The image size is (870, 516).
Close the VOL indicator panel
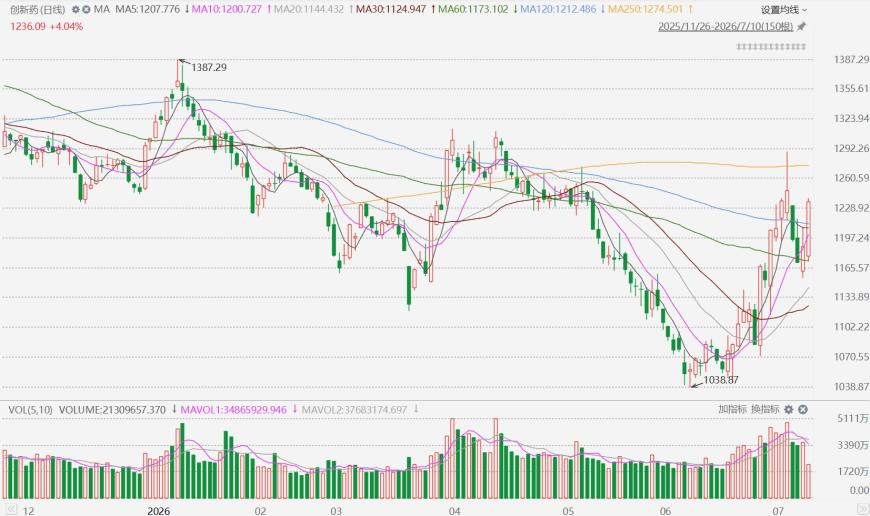tap(803, 409)
